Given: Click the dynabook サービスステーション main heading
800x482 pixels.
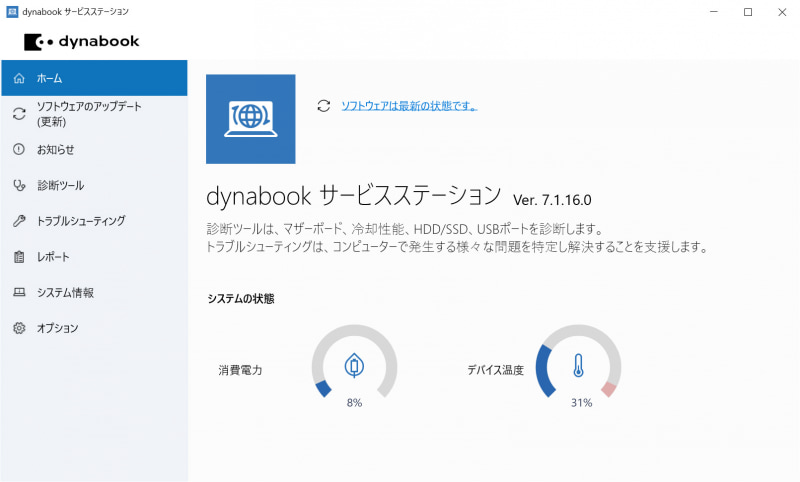Looking at the screenshot, I should pos(354,196).
